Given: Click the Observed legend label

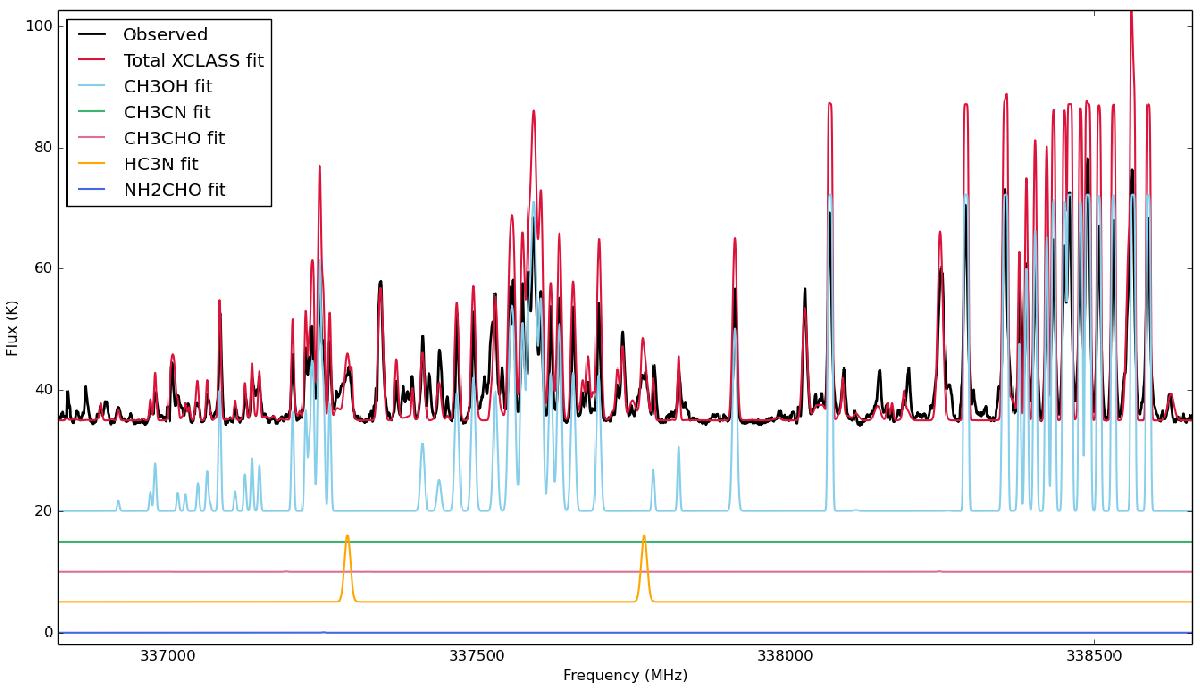Looking at the screenshot, I should (172, 35).
